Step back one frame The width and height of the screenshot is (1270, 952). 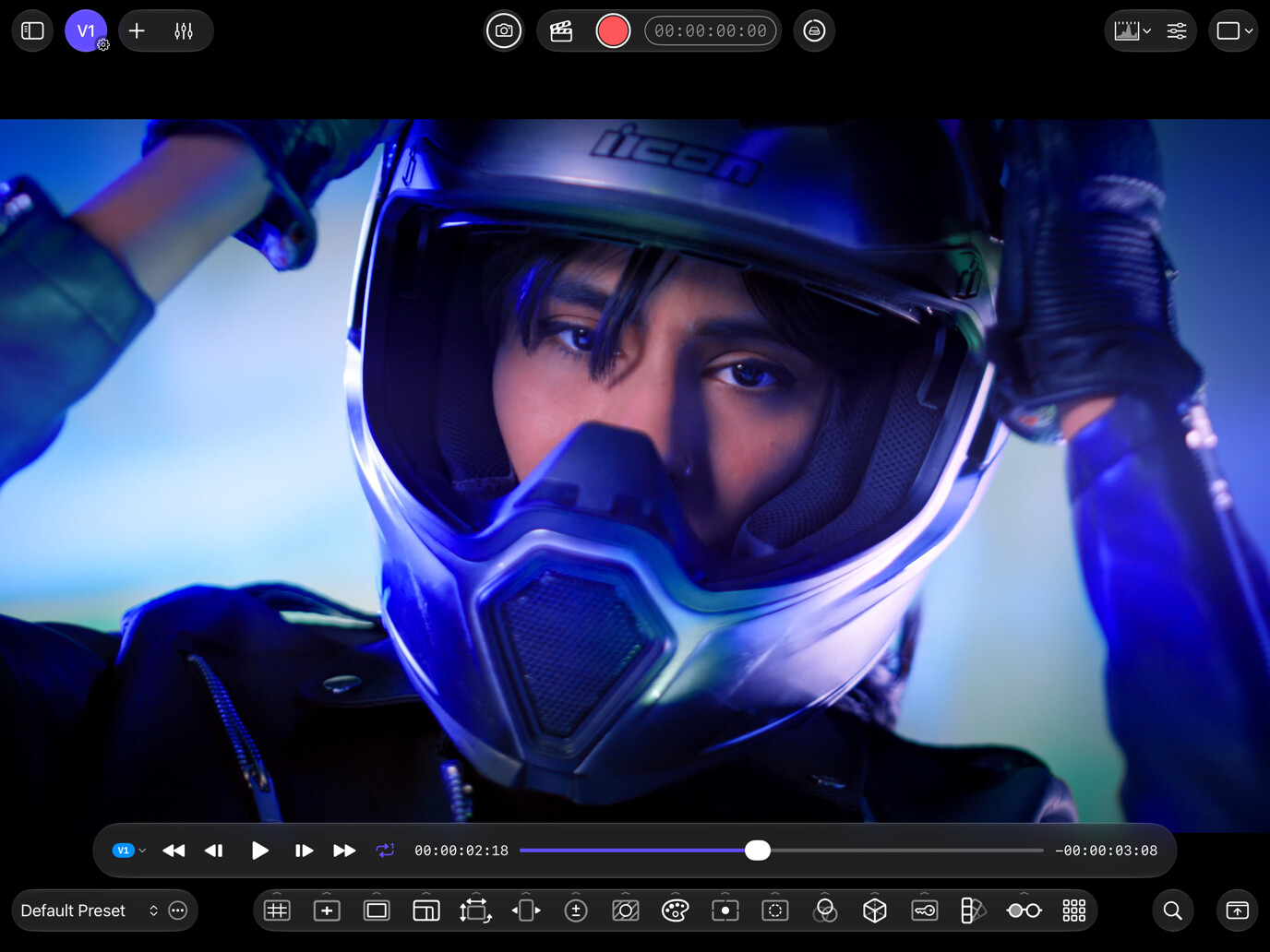pos(214,851)
